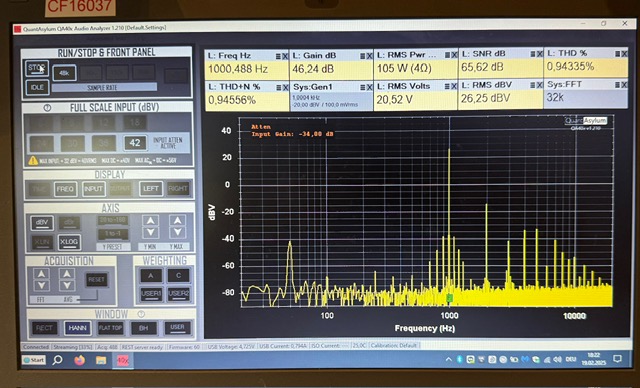Screen dimensions: 640x388
Task: Open settings menu on Sys:Gen1 tile
Action: 363,87
